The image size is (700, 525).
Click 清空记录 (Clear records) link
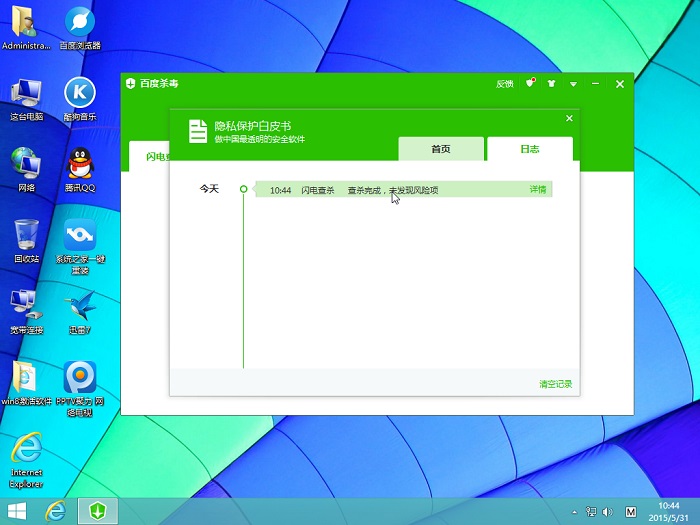(x=555, y=384)
